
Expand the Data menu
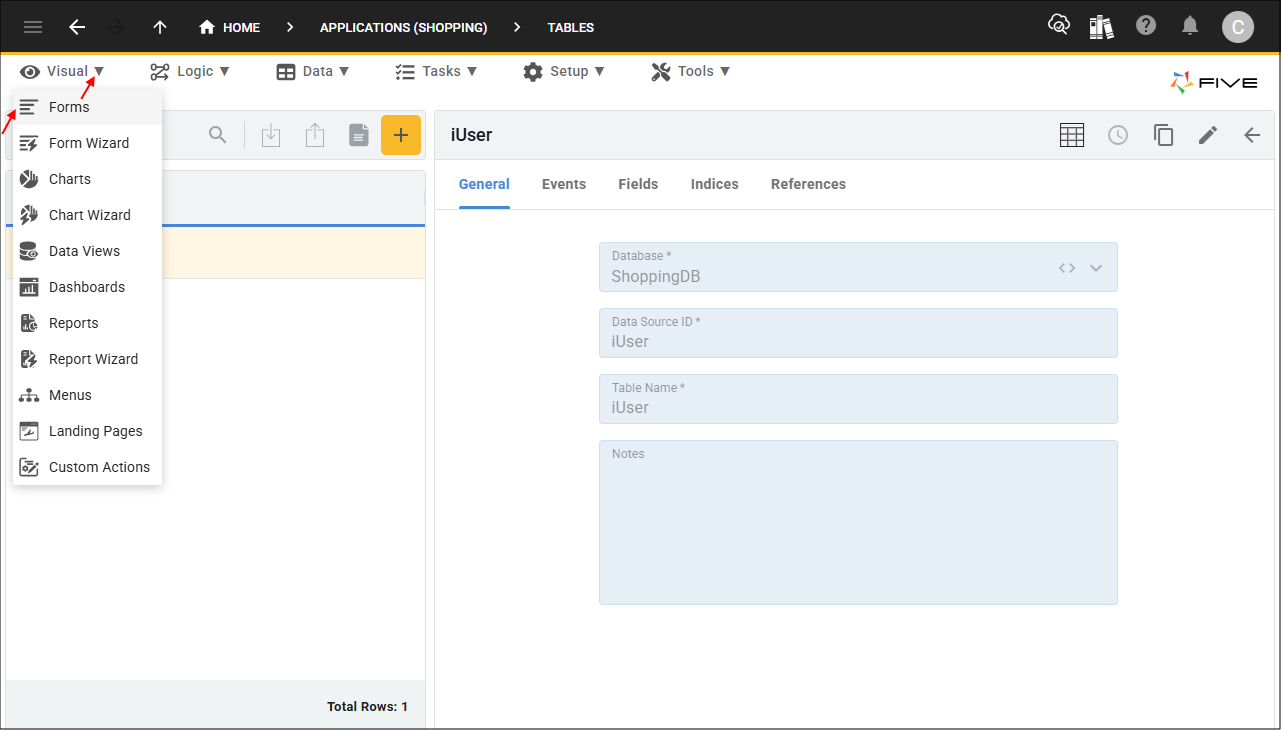pyautogui.click(x=313, y=71)
